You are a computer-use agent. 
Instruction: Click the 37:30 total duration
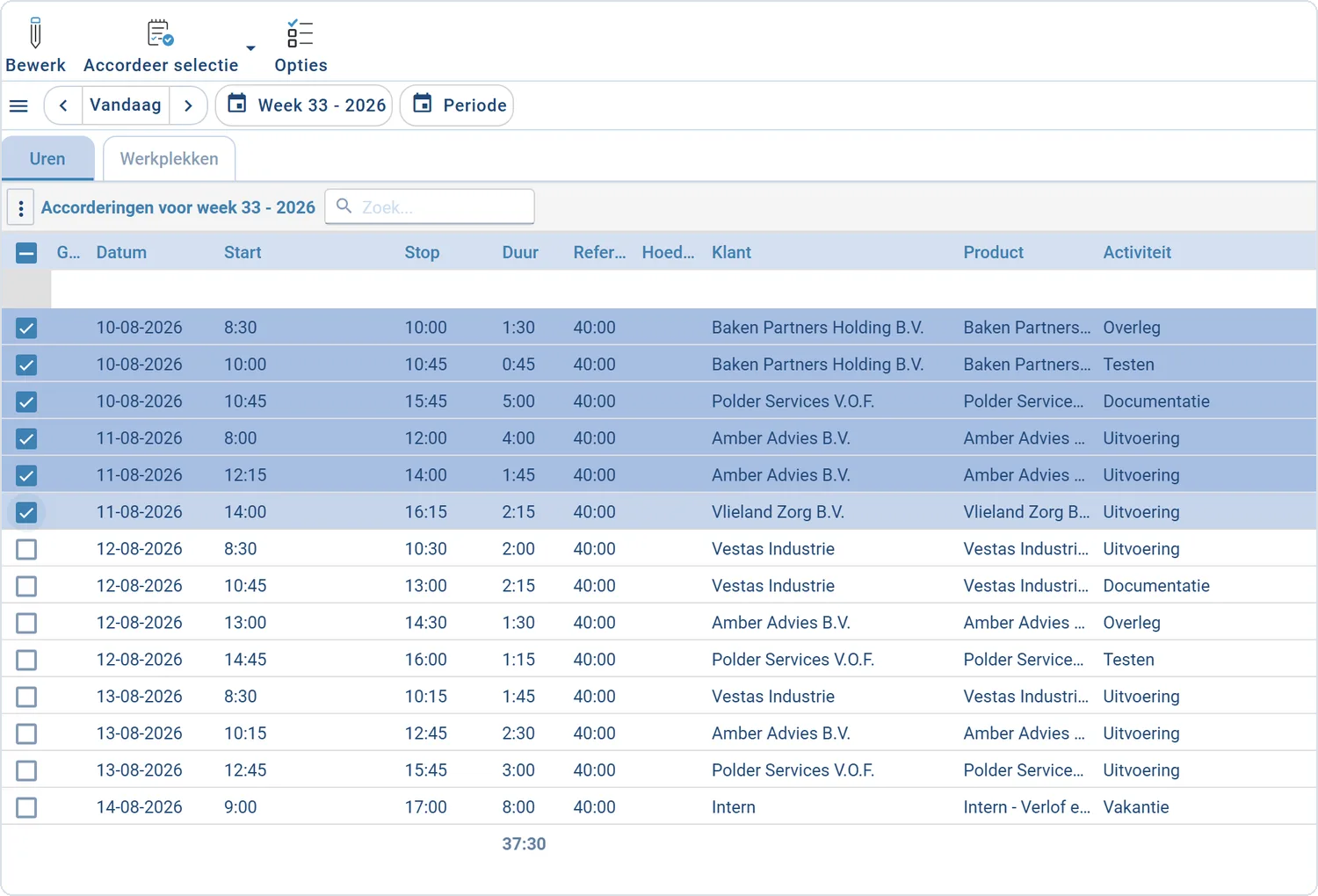pyautogui.click(x=524, y=844)
